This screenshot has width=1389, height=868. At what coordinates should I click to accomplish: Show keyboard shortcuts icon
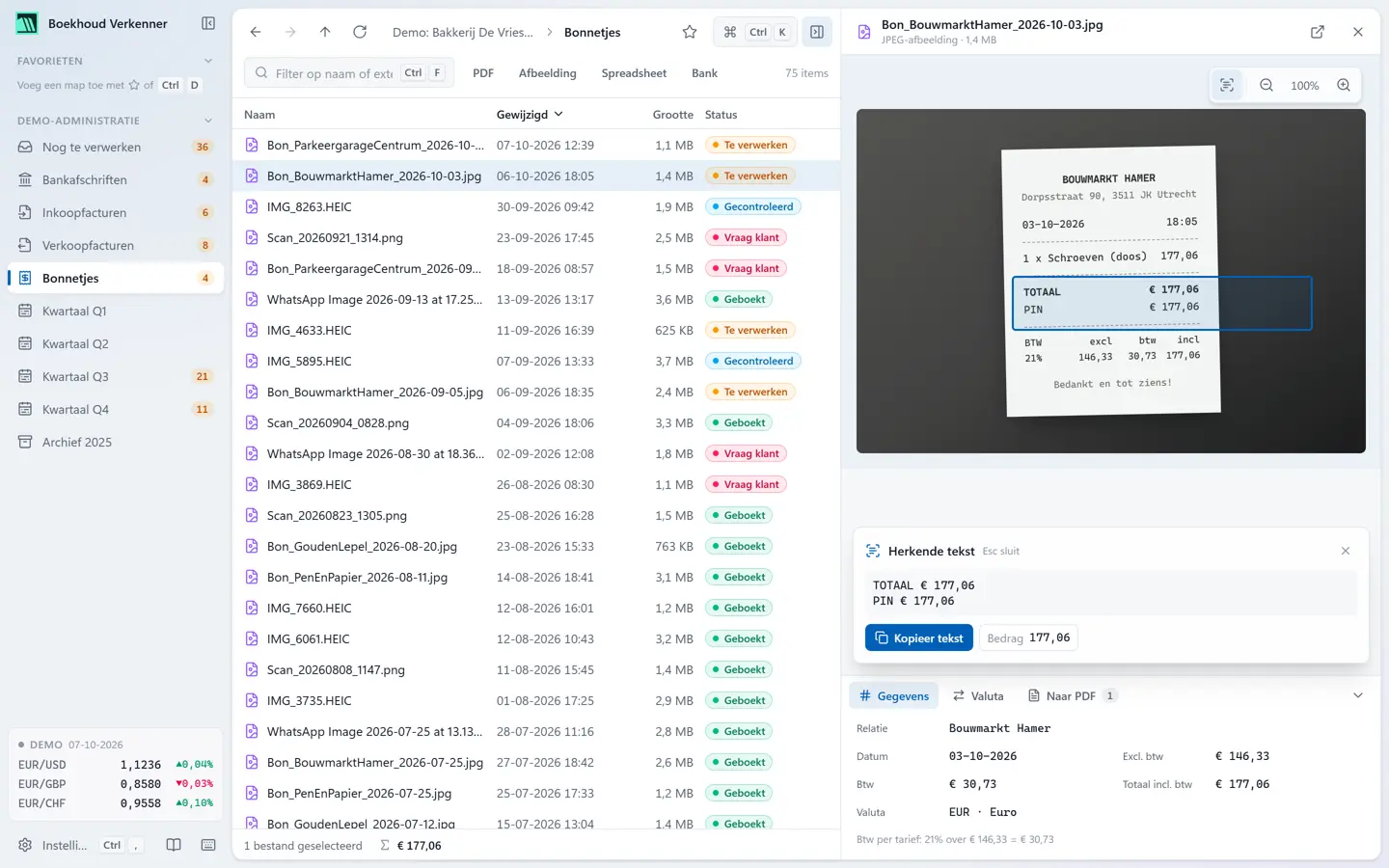pyautogui.click(x=208, y=845)
